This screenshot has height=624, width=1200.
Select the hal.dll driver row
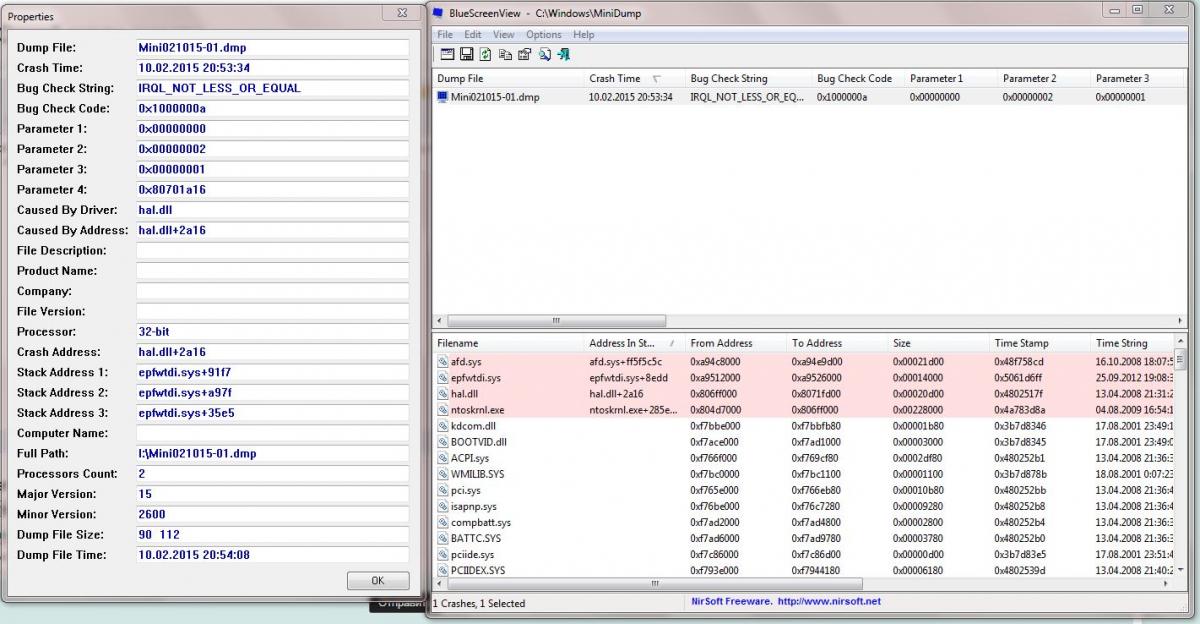pyautogui.click(x=465, y=394)
